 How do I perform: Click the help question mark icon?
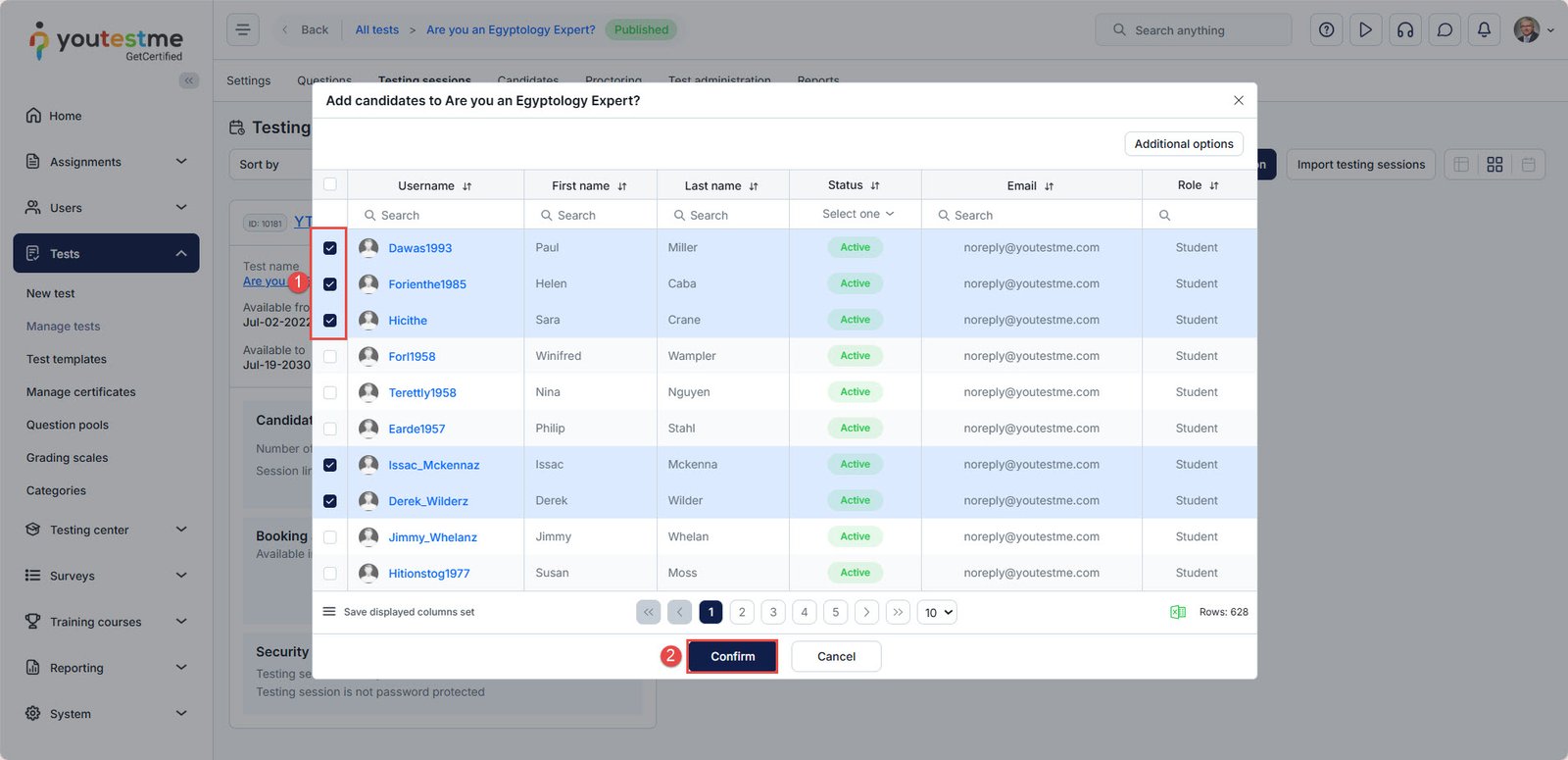click(1326, 30)
